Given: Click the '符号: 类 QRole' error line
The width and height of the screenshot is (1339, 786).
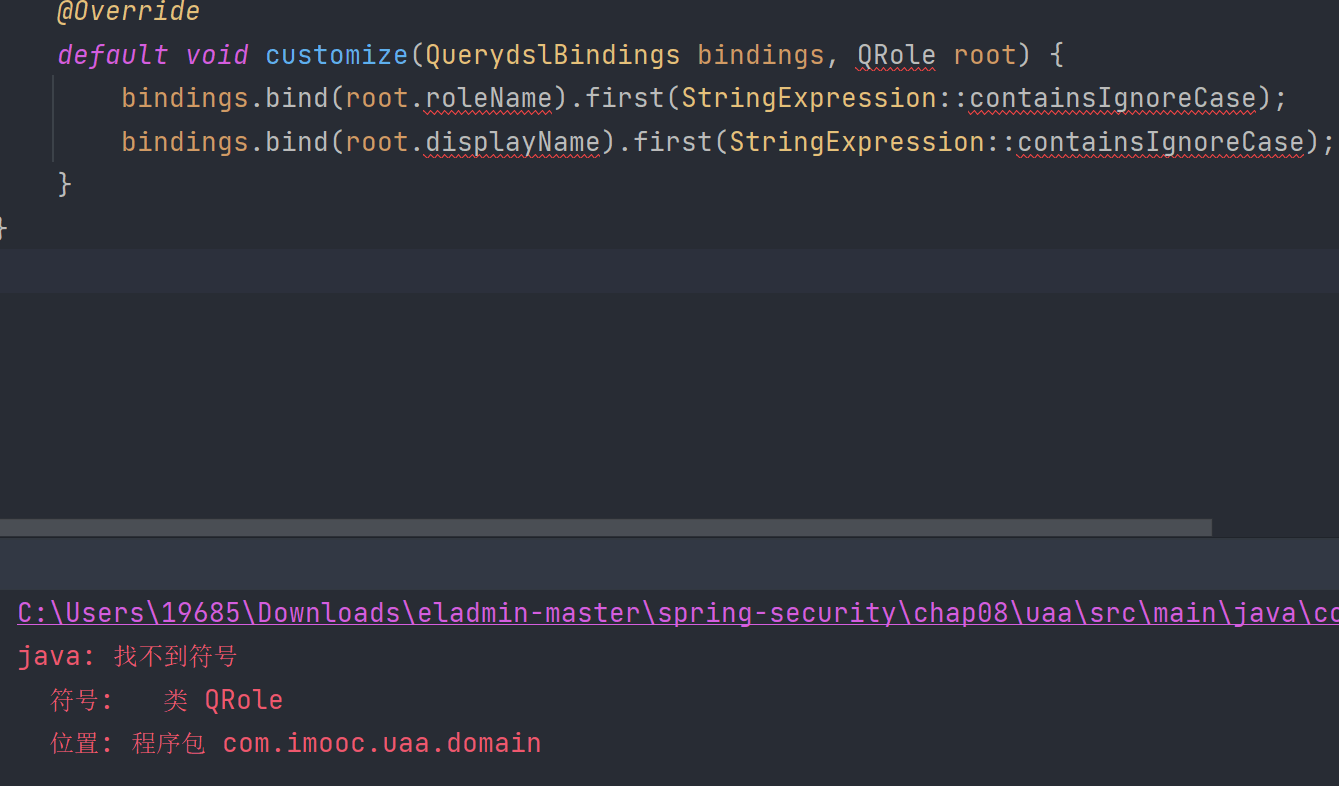Looking at the screenshot, I should pyautogui.click(x=167, y=700).
